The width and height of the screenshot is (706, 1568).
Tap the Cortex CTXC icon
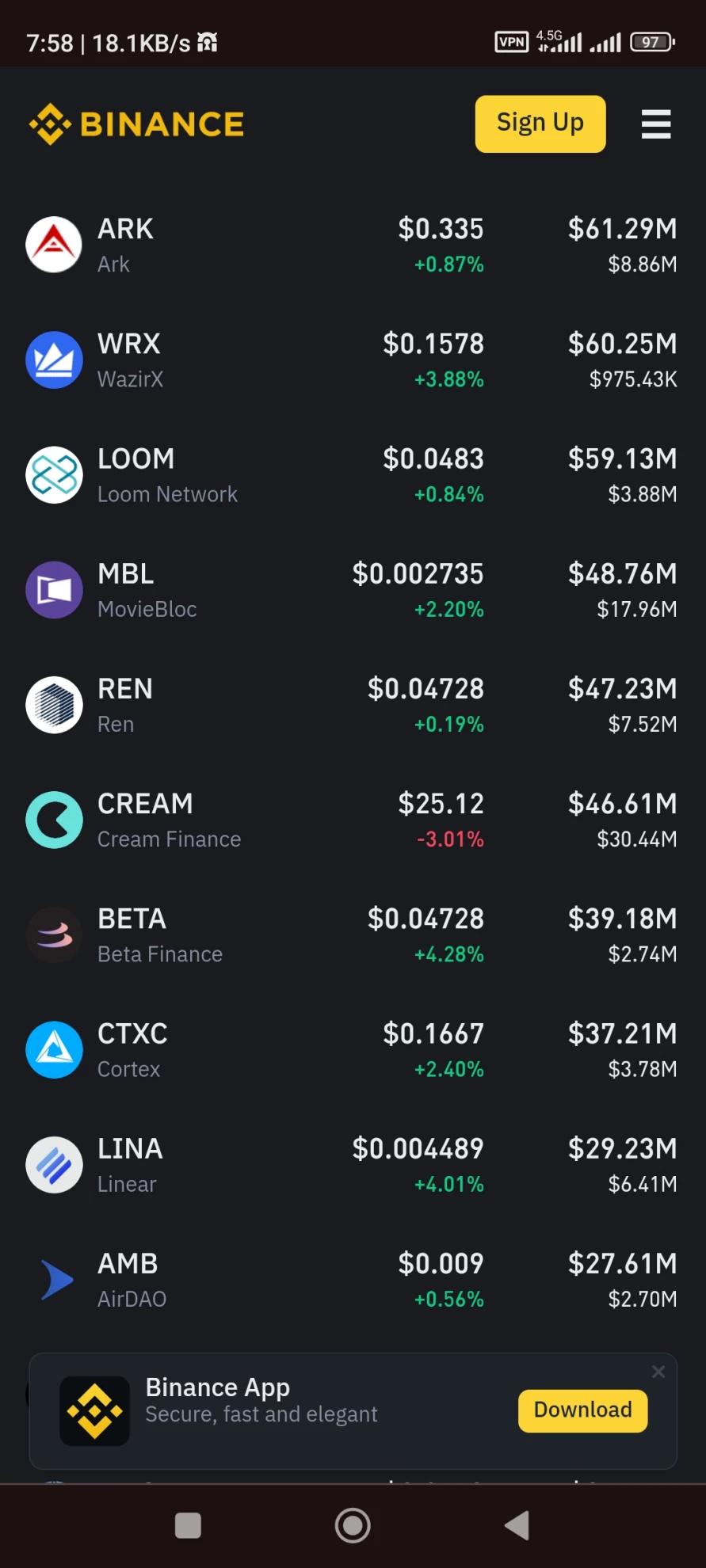pyautogui.click(x=54, y=1050)
